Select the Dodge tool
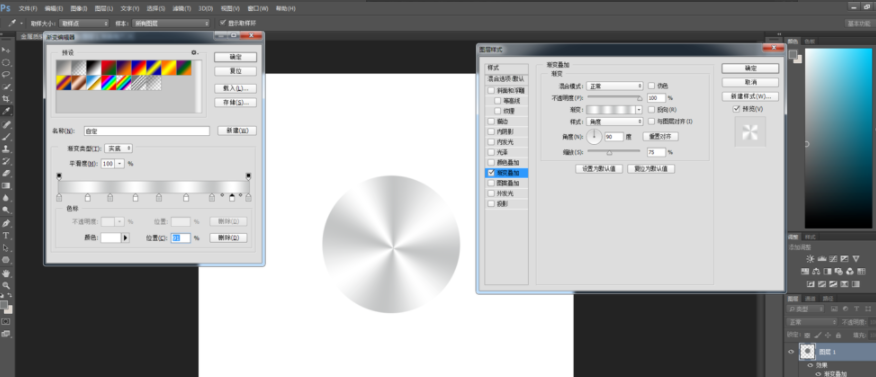This screenshot has height=377, width=876. tap(7, 210)
